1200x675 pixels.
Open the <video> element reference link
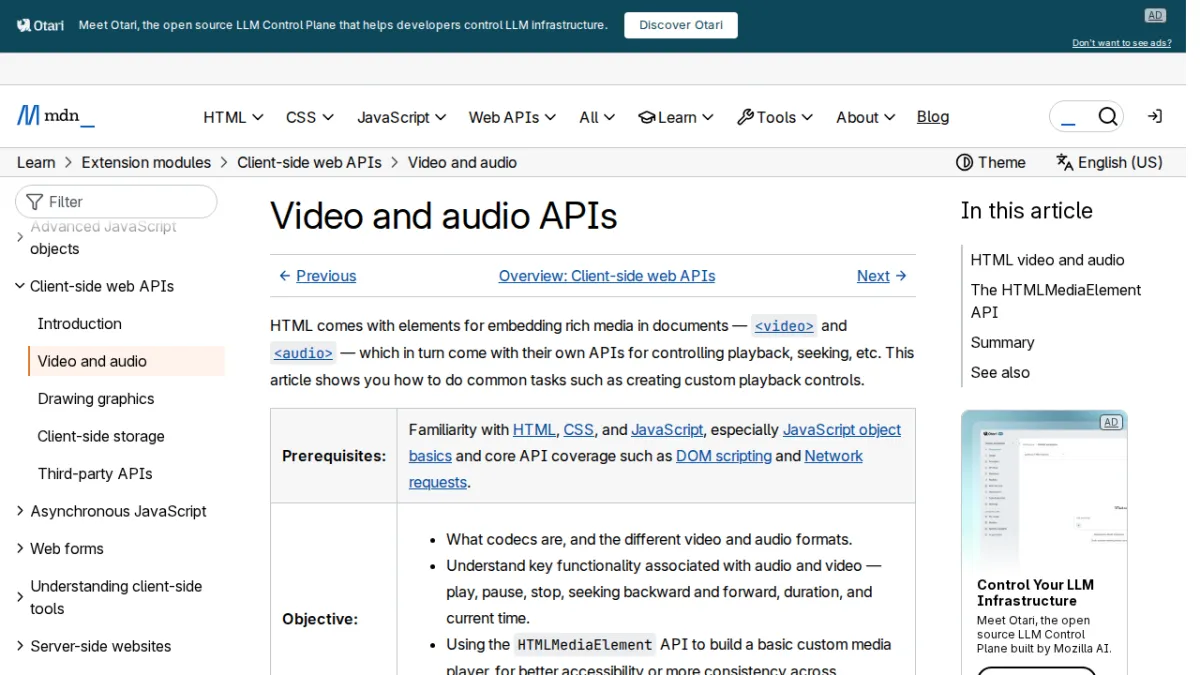point(784,326)
